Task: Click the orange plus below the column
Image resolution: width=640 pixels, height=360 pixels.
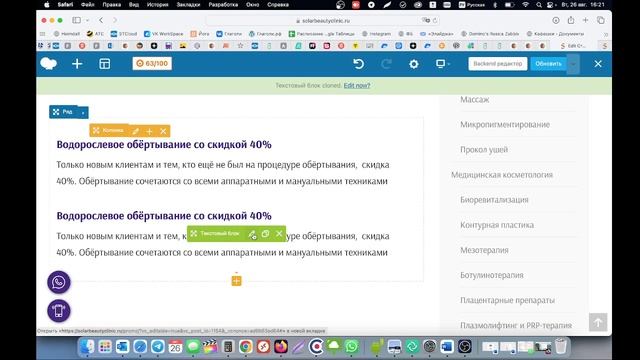Action: [x=236, y=281]
